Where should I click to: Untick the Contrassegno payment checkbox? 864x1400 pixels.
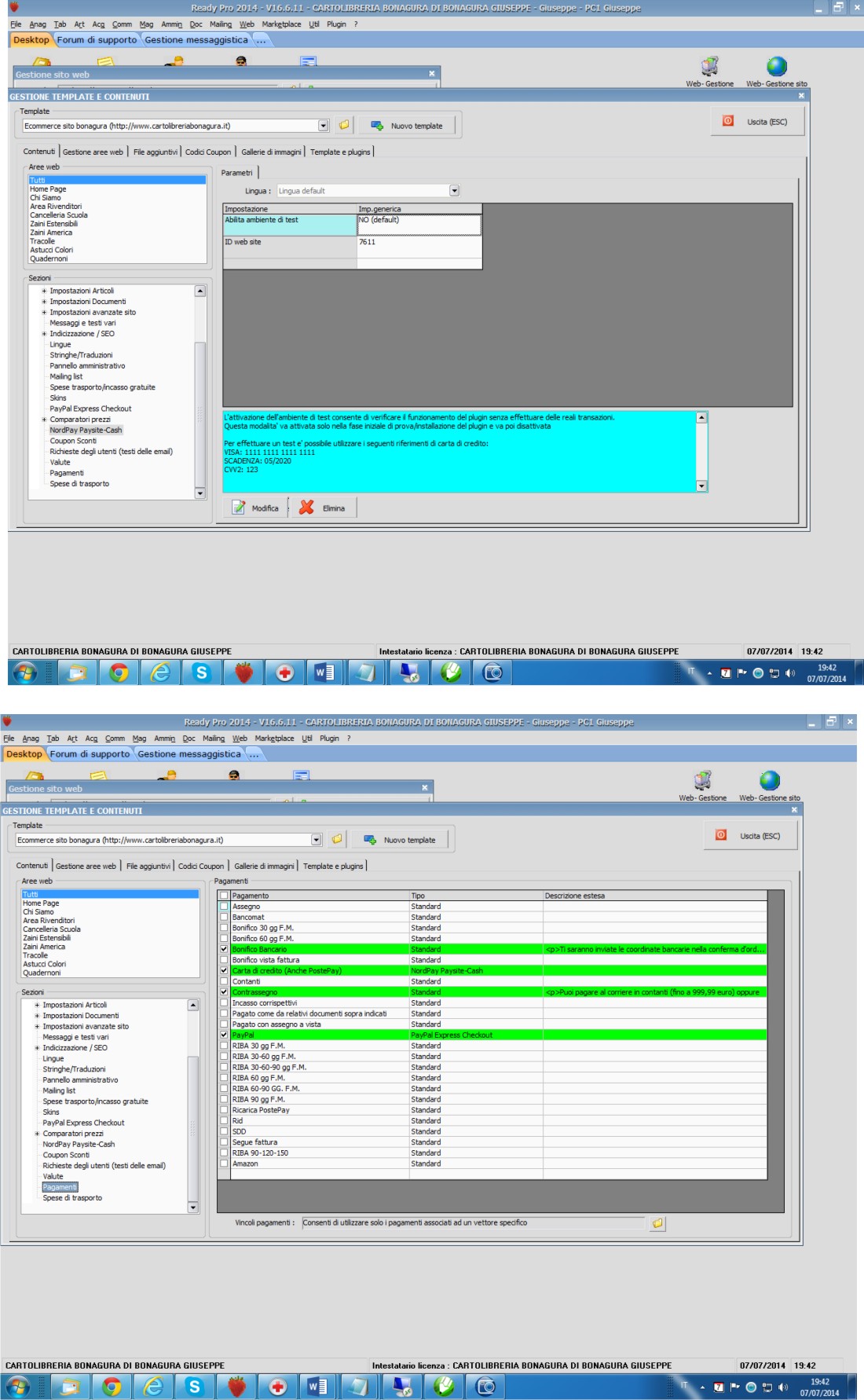pos(224,992)
